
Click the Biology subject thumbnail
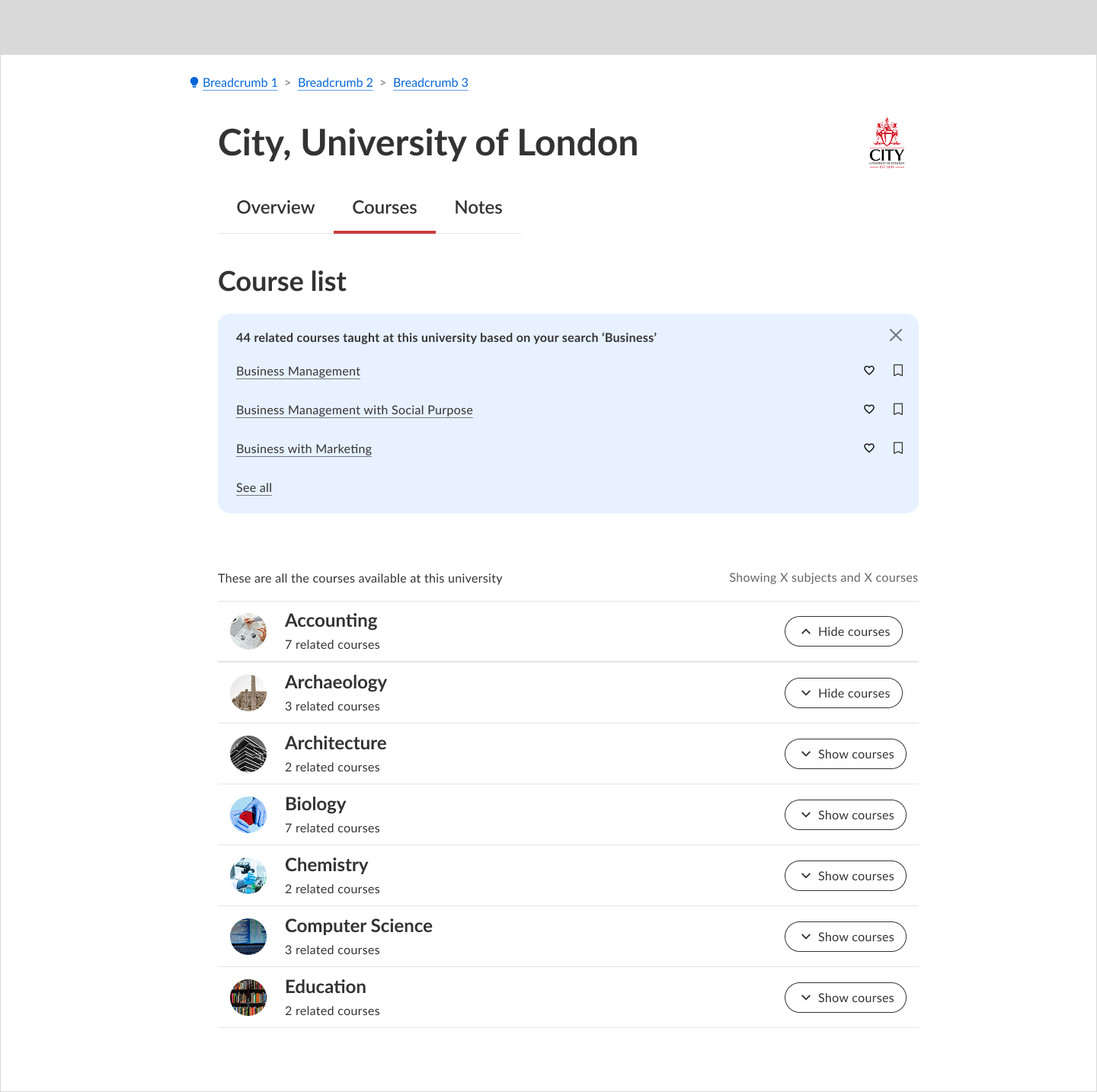[248, 815]
